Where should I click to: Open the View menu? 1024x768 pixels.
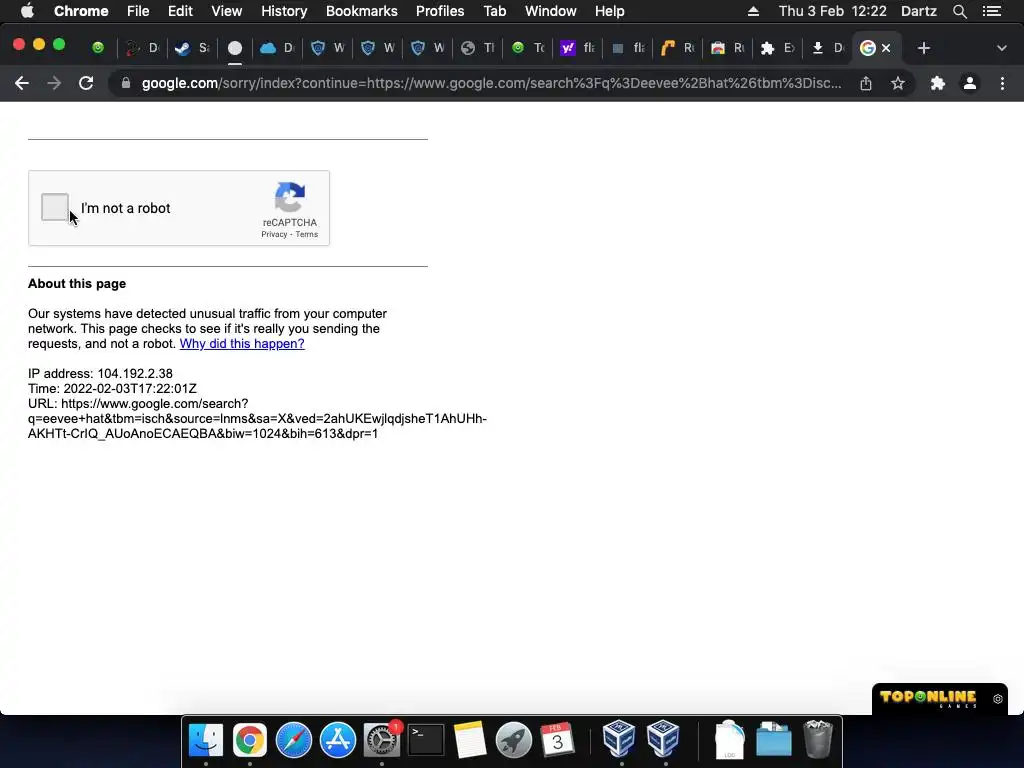[x=227, y=11]
